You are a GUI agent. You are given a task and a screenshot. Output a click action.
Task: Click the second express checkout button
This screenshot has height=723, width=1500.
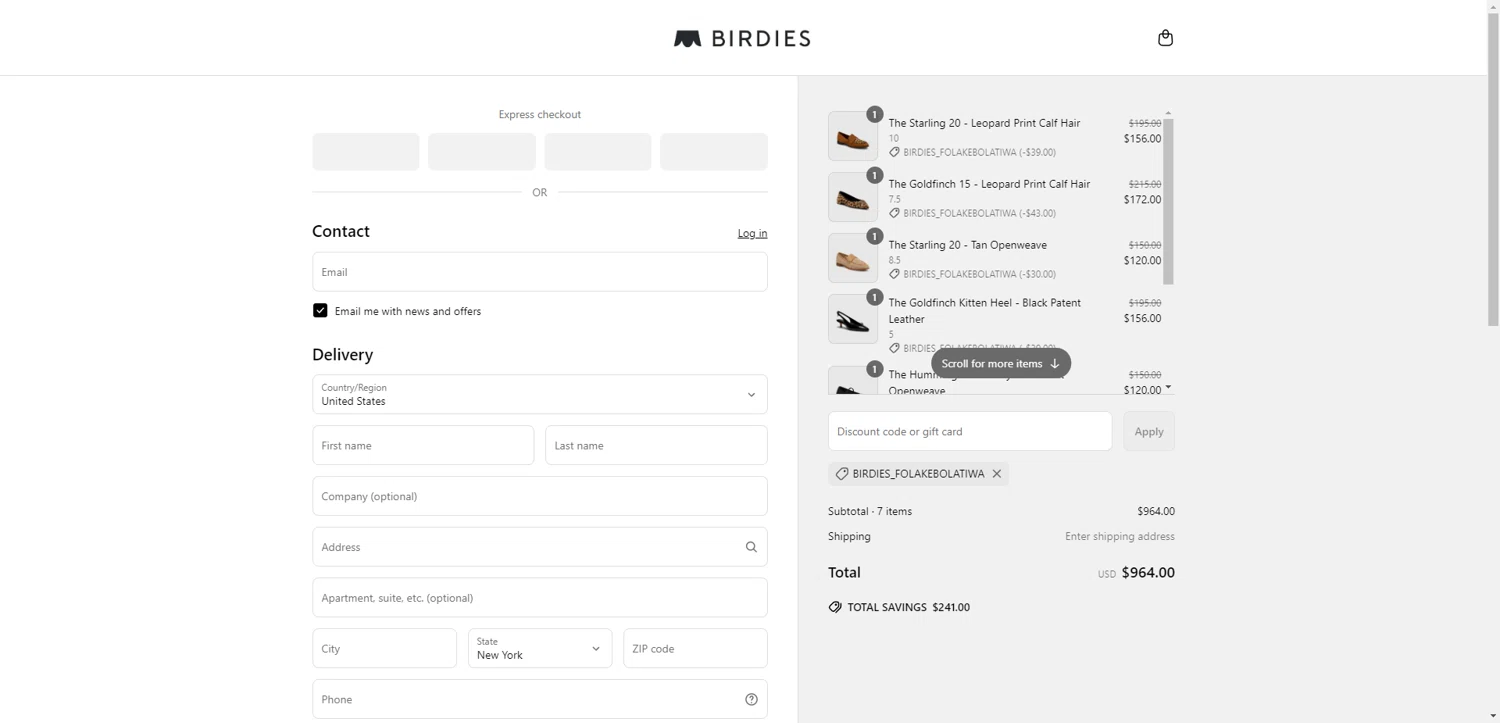tap(482, 152)
